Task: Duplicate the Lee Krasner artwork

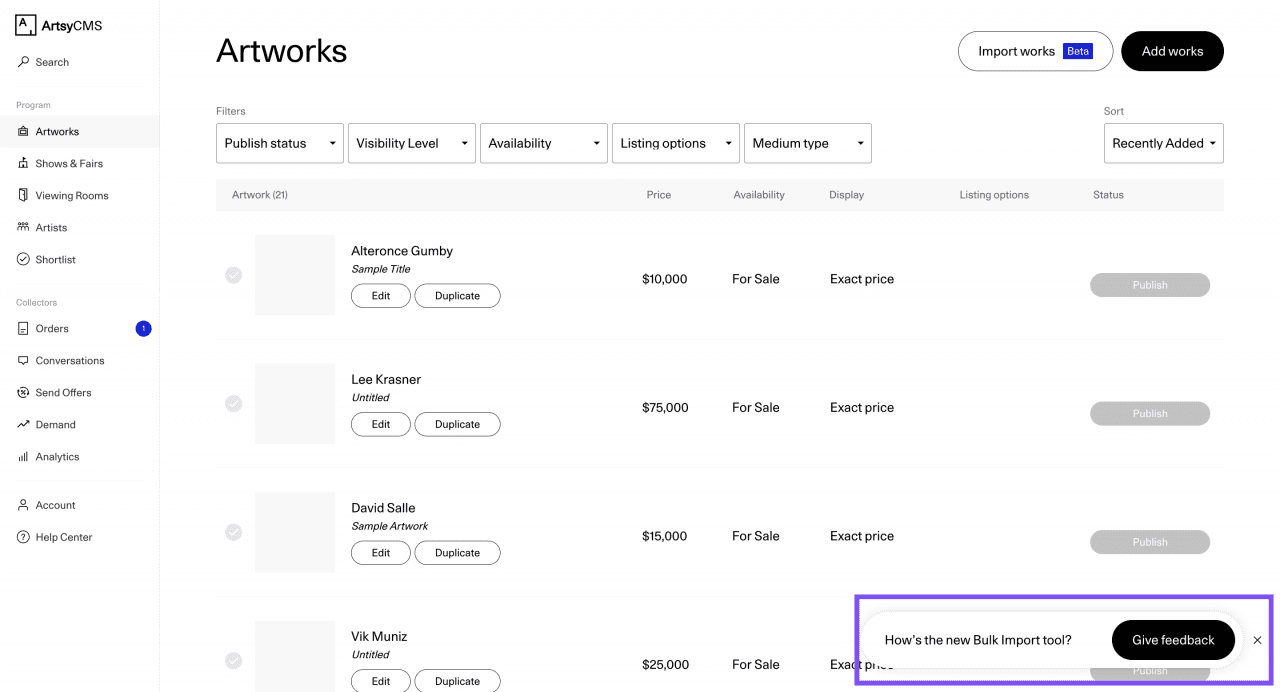Action: [x=458, y=424]
